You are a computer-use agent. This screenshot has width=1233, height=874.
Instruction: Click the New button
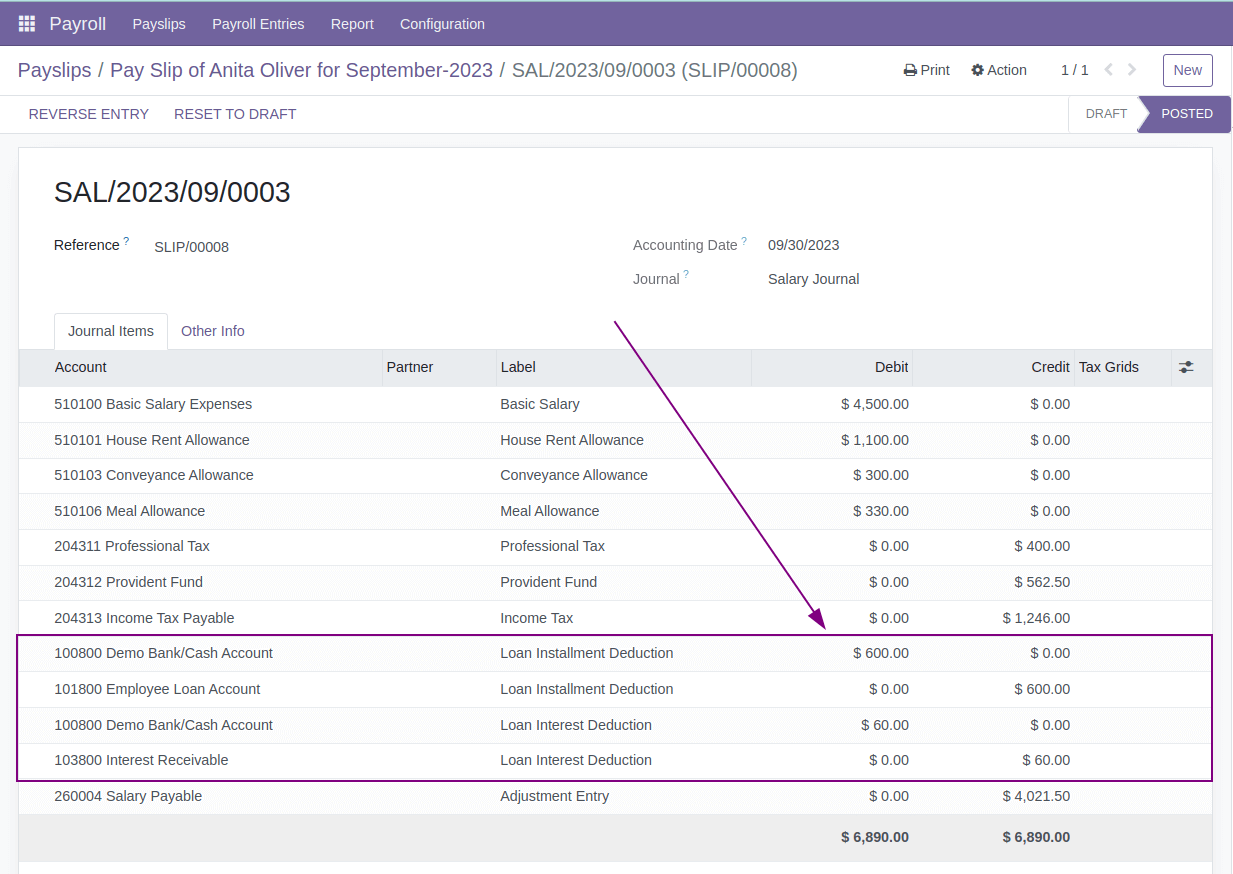click(x=1187, y=70)
